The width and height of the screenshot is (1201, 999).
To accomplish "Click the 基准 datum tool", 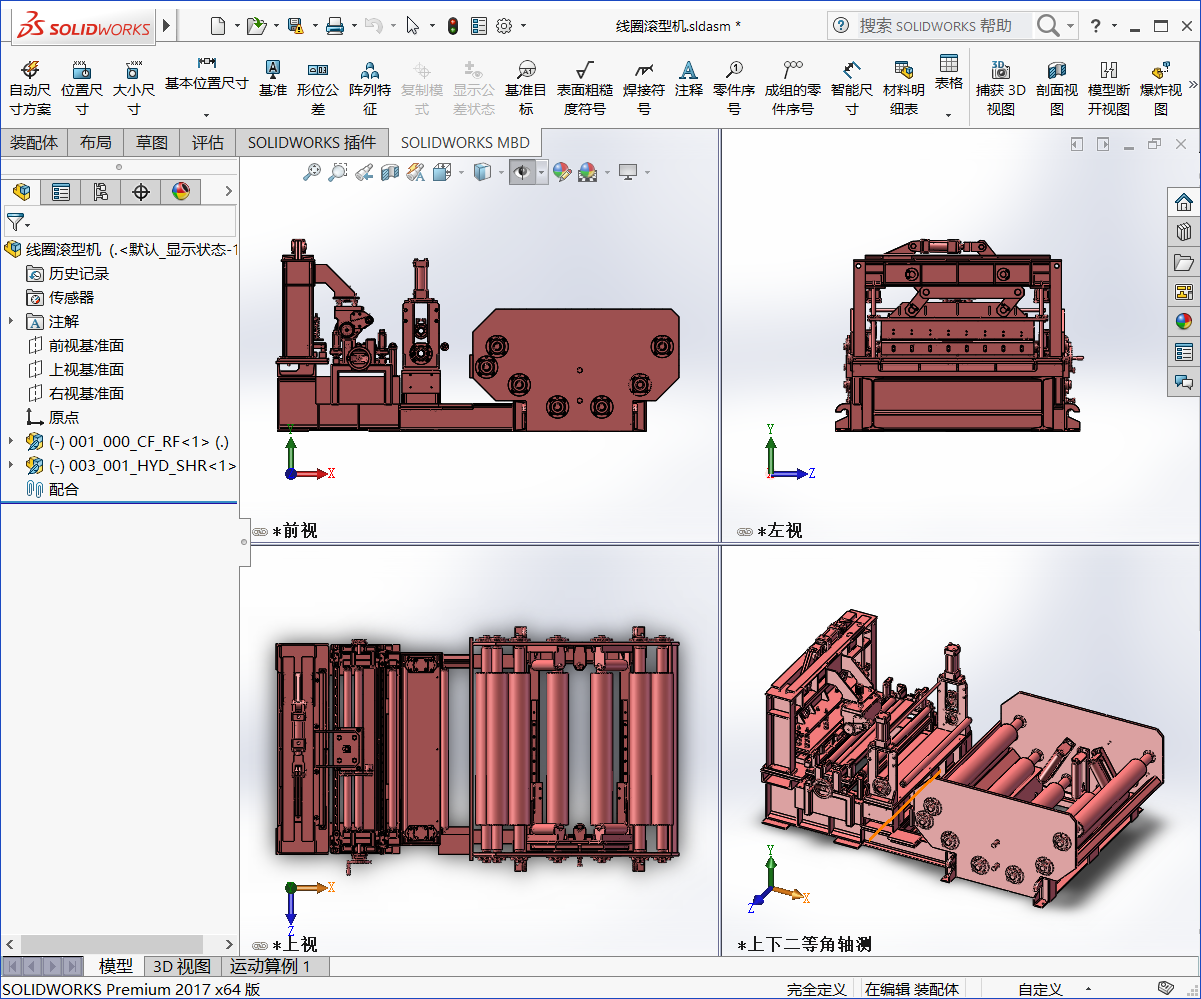I will coord(272,78).
